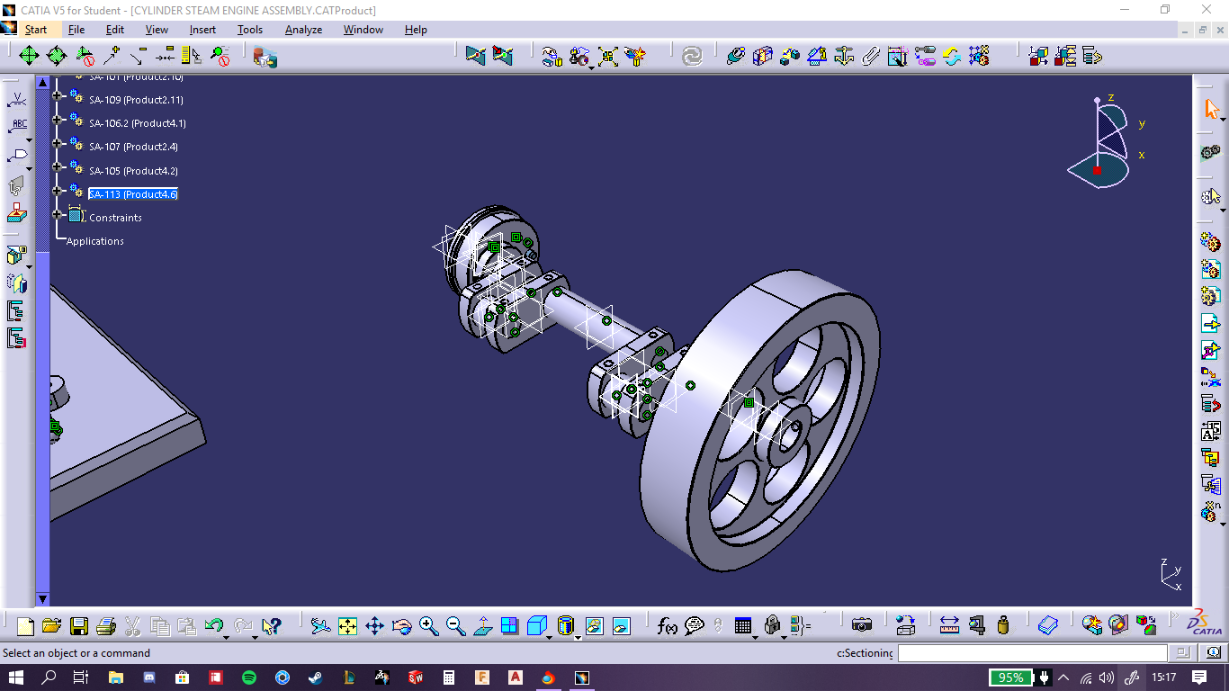This screenshot has height=691, width=1229.
Task: Click the tree scrollbar down arrow
Action: (x=43, y=599)
